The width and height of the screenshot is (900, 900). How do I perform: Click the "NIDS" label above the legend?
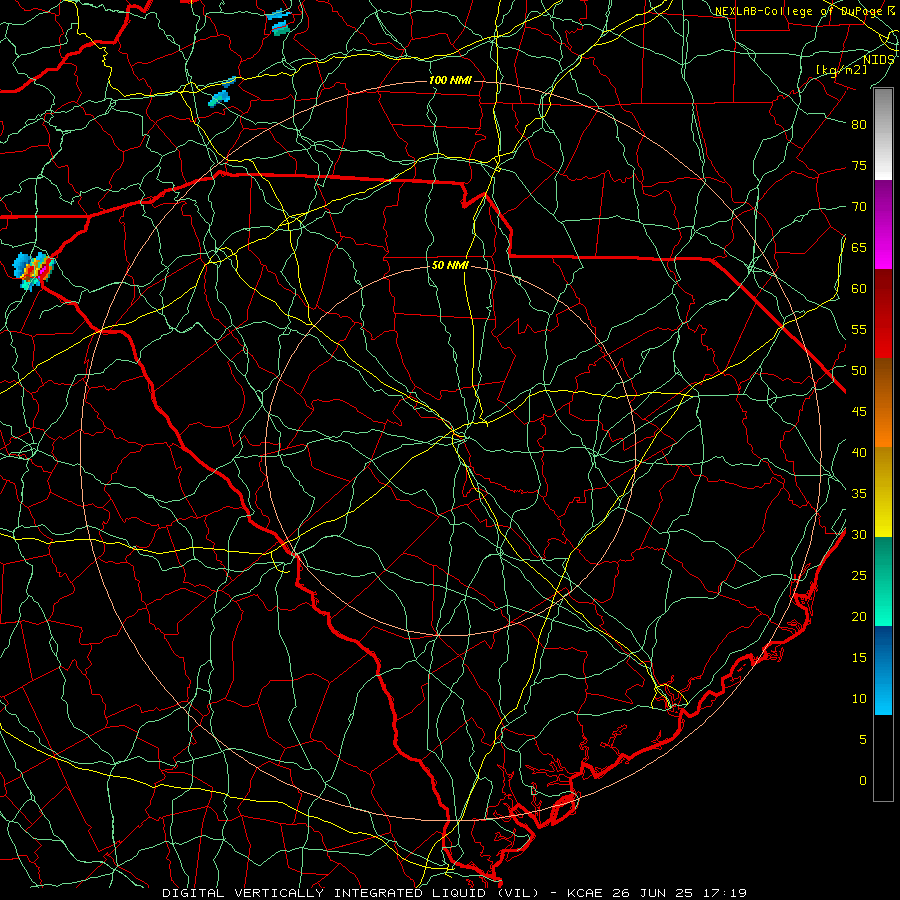[x=878, y=60]
